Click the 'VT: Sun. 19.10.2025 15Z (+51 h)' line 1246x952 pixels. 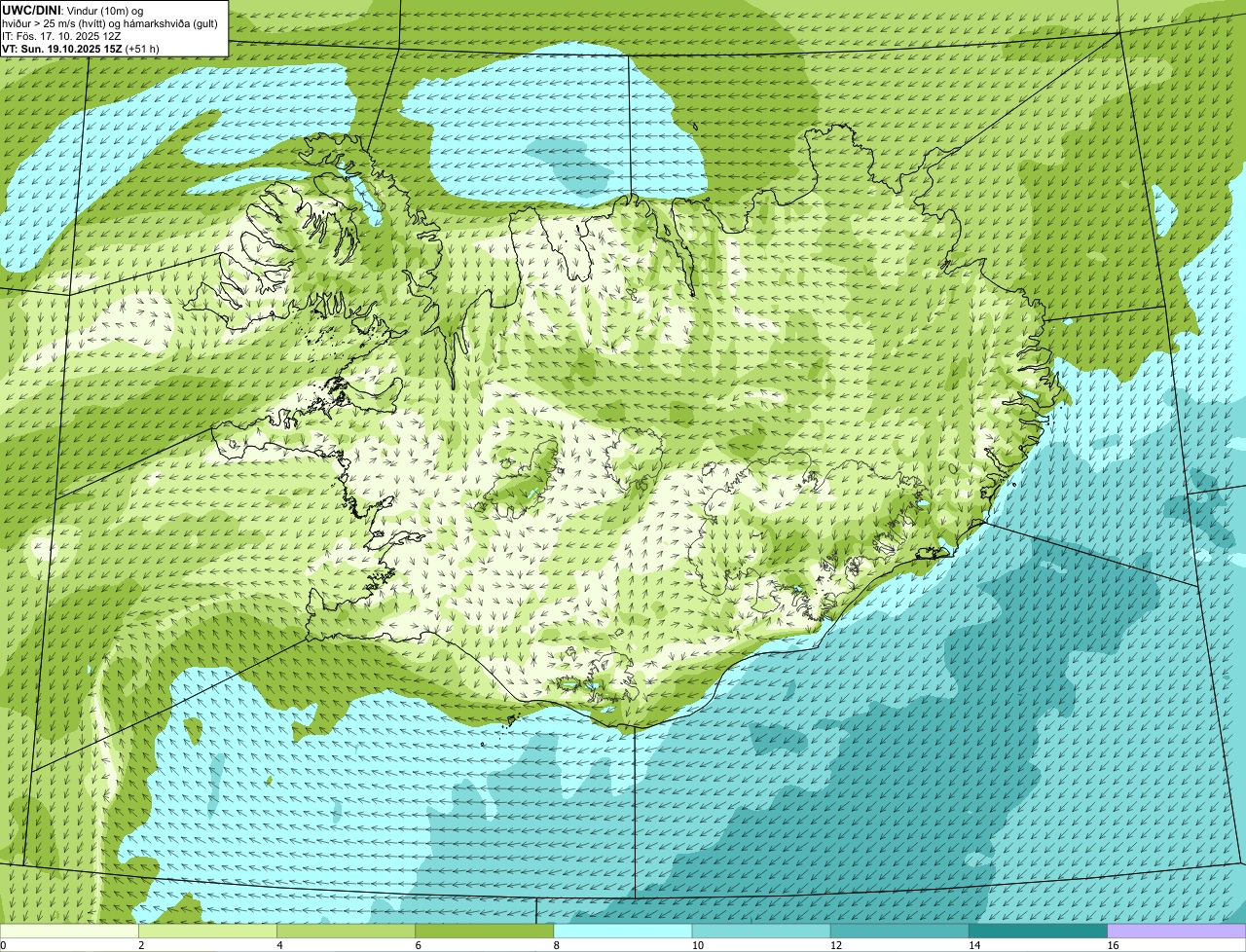81,48
